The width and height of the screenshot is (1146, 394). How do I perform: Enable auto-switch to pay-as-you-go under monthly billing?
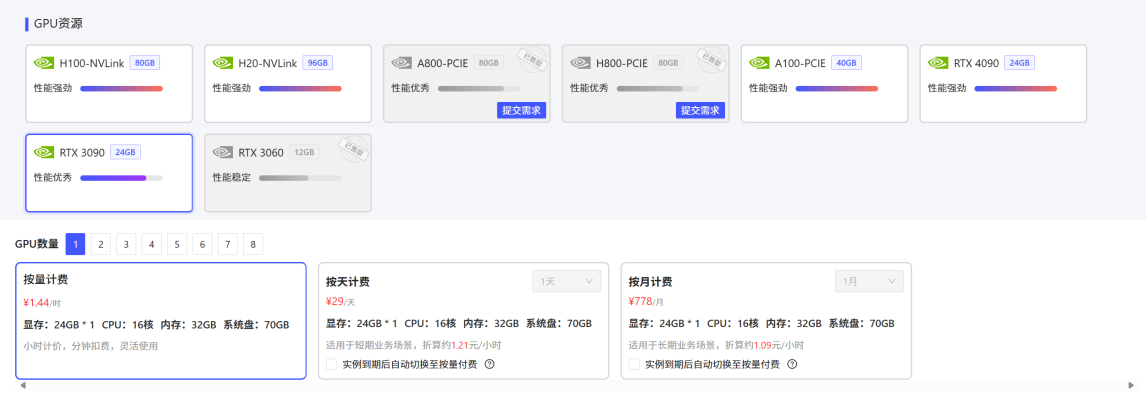tap(634, 364)
